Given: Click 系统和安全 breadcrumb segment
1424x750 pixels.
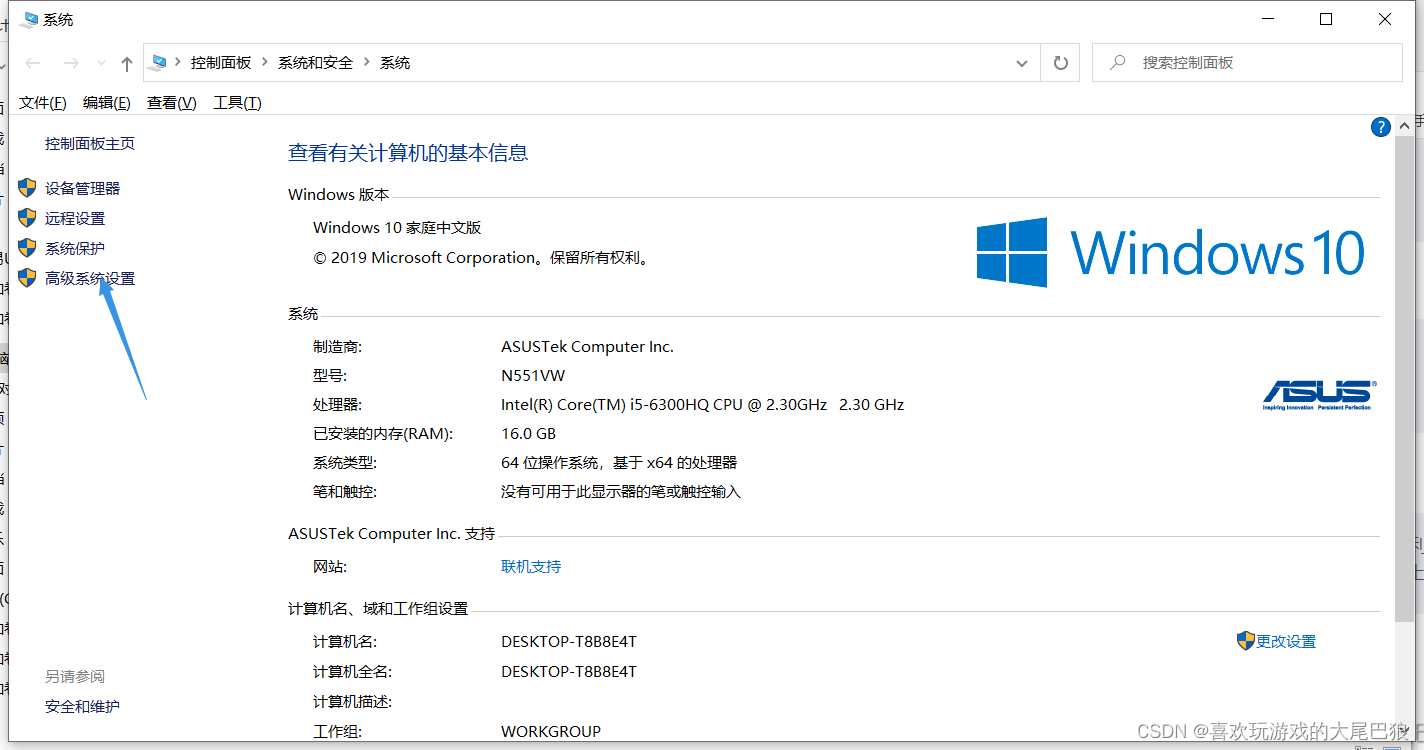Looking at the screenshot, I should coord(316,62).
